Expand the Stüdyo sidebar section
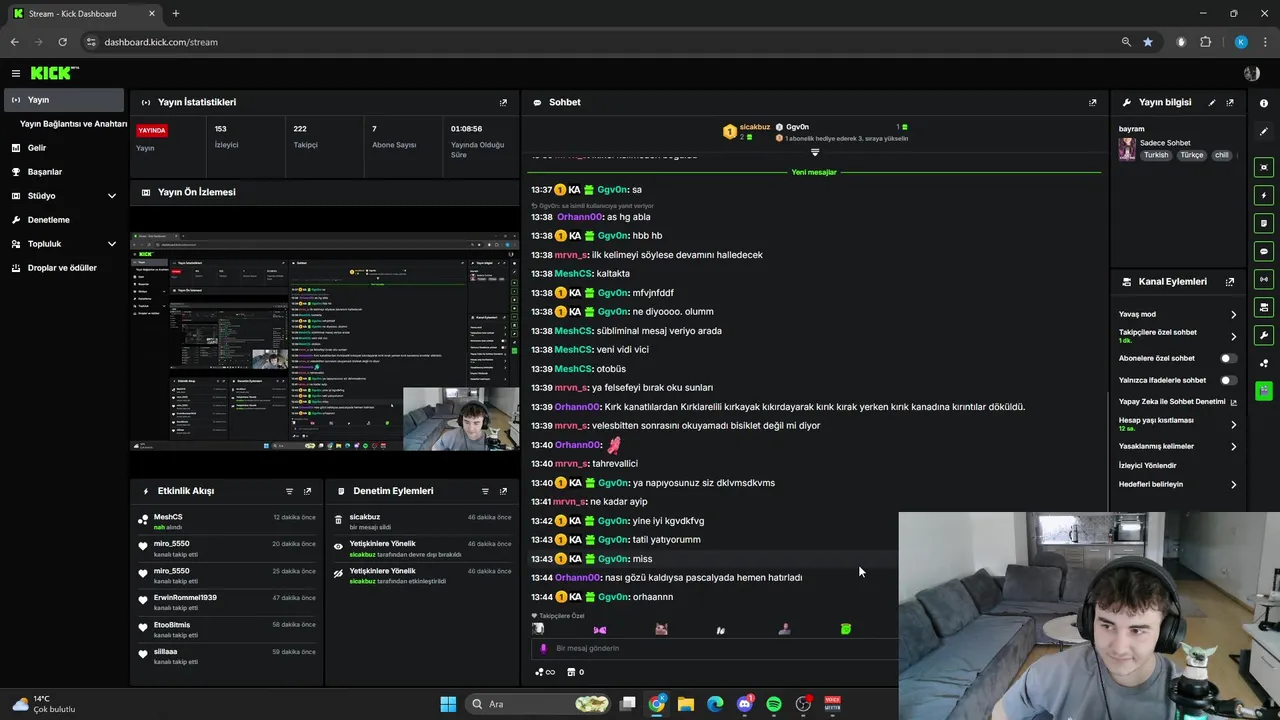1280x720 pixels. tap(112, 196)
